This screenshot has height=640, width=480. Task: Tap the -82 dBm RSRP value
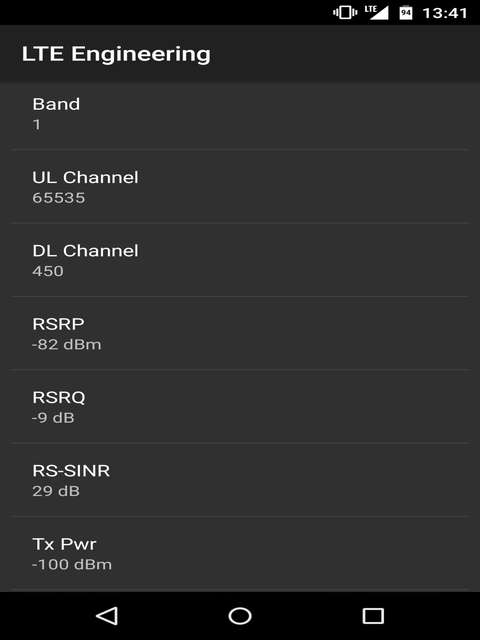point(67,344)
